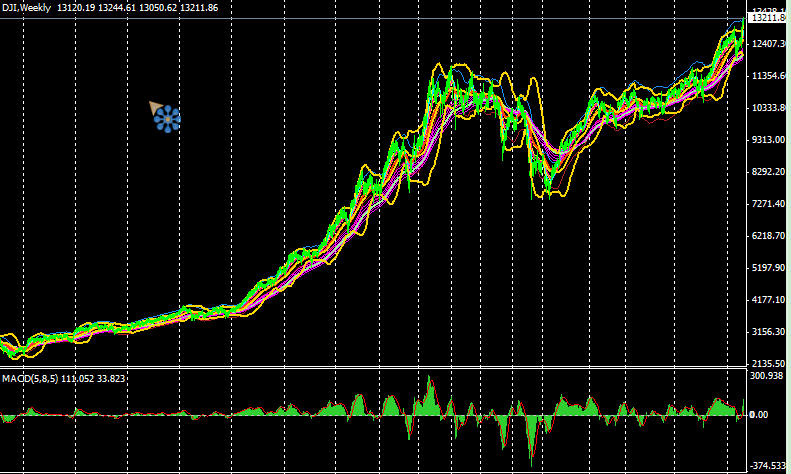Click the -374.533 MACD scale label
791x474 pixels.
[768, 465]
